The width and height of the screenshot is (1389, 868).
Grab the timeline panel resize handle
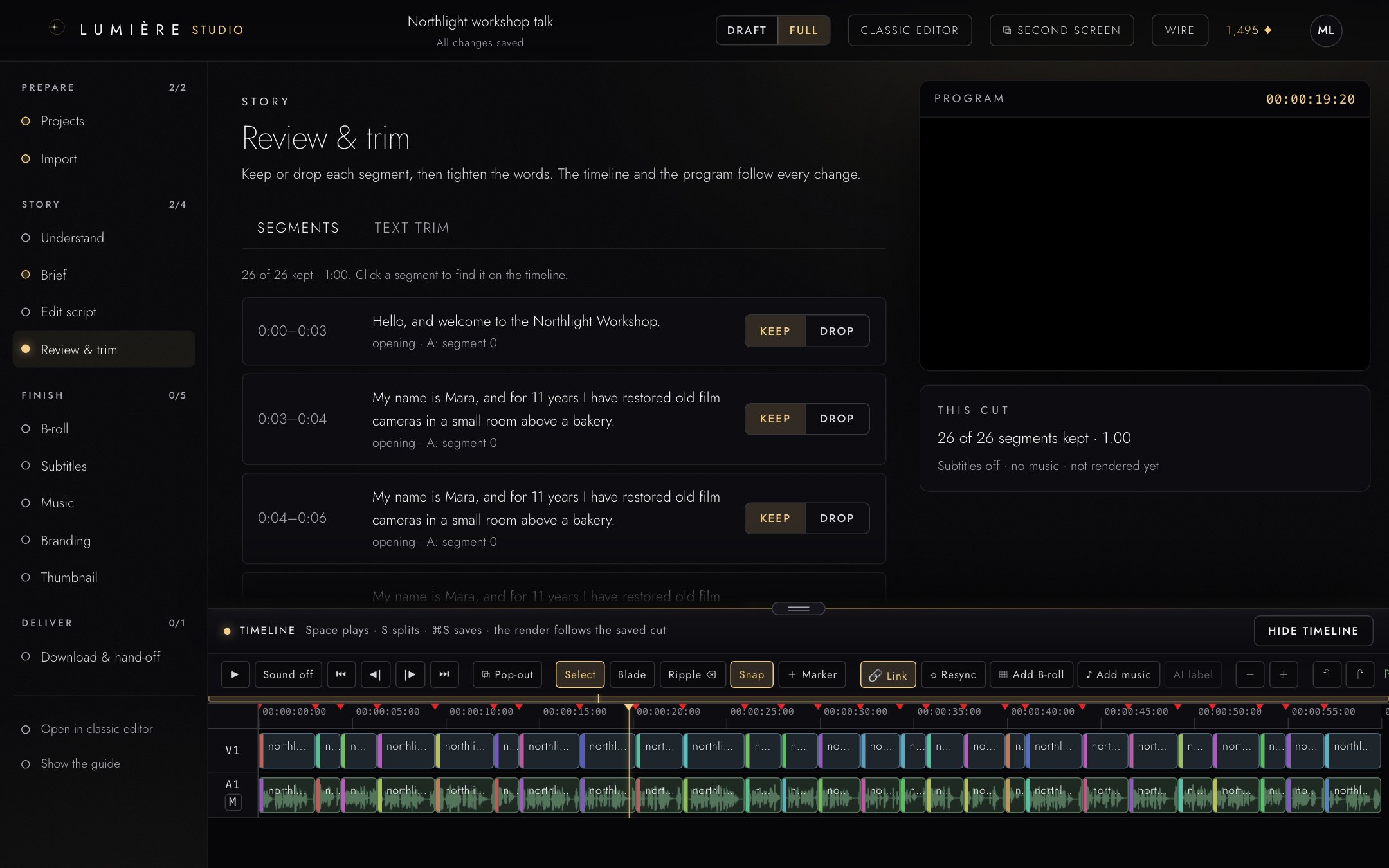[x=798, y=608]
